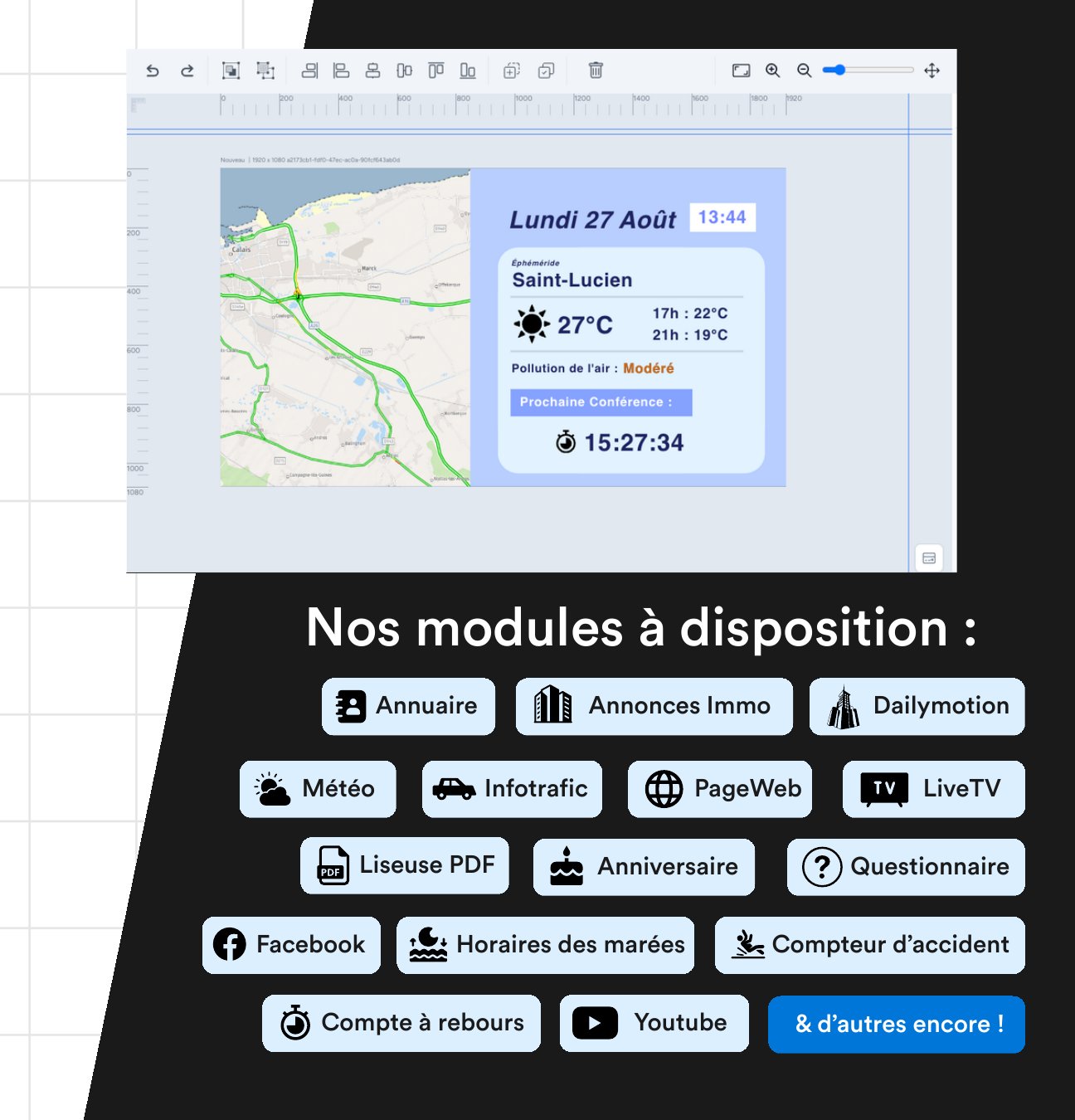This screenshot has height=1120, width=1075.
Task: Click the duplicate with plus icon
Action: 512,71
